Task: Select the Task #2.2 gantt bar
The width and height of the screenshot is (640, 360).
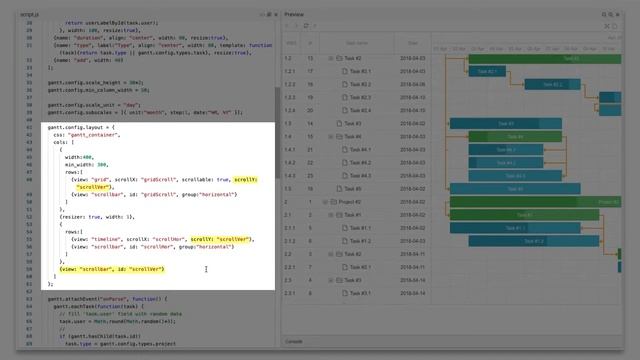Action: (x=553, y=84)
